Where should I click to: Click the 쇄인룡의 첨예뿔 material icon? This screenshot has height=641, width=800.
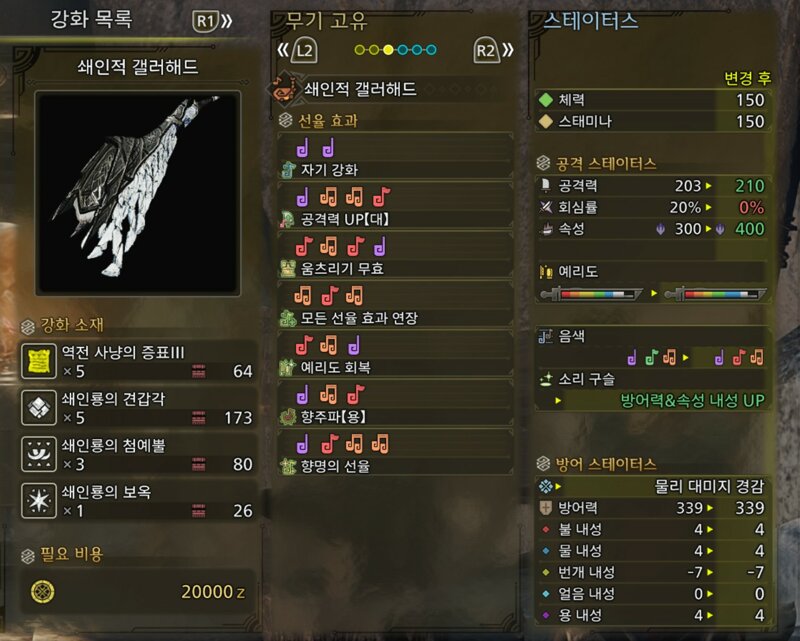[39, 454]
